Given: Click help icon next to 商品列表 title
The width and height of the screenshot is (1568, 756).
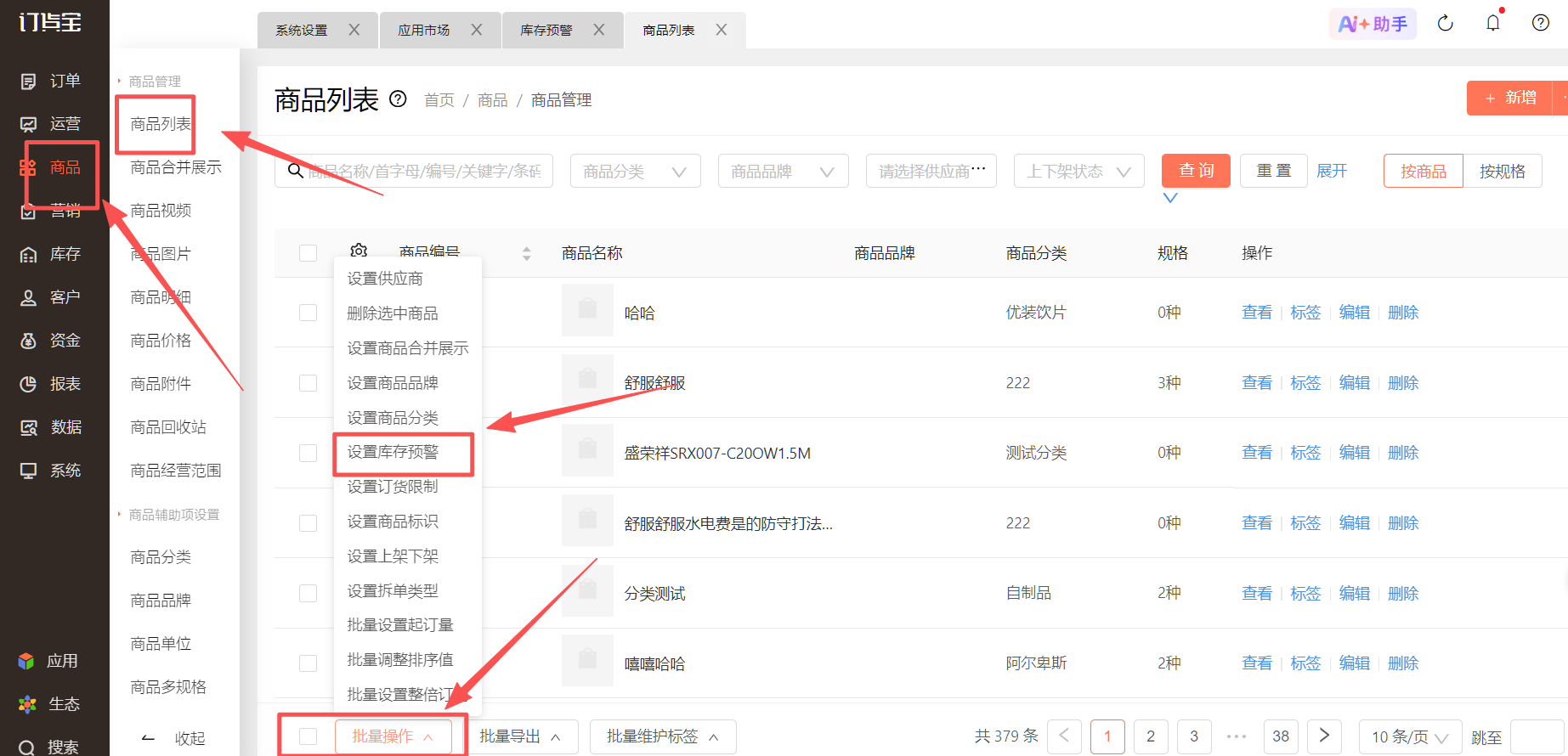Looking at the screenshot, I should click(x=398, y=99).
